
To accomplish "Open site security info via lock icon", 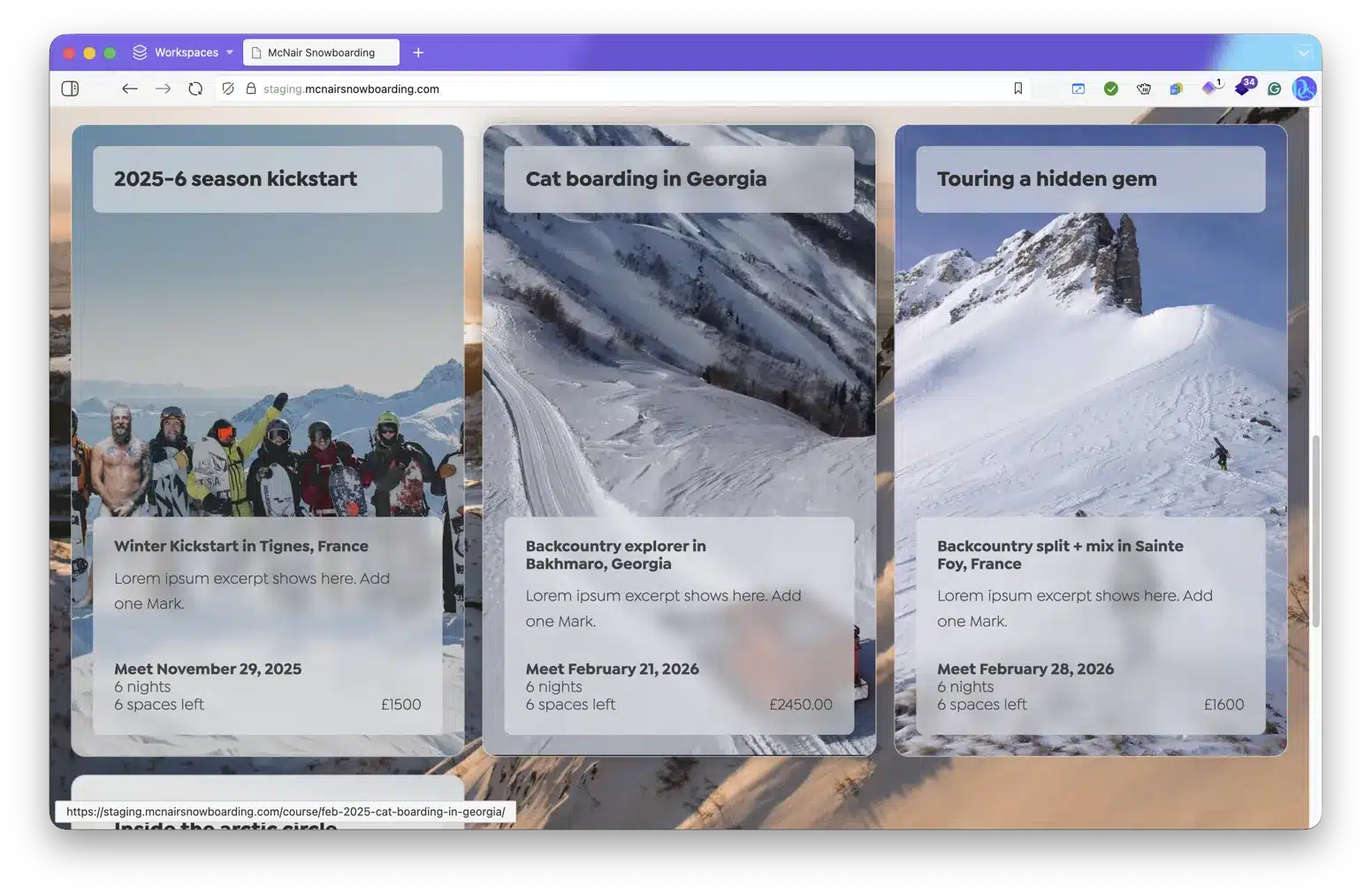I will click(x=251, y=88).
